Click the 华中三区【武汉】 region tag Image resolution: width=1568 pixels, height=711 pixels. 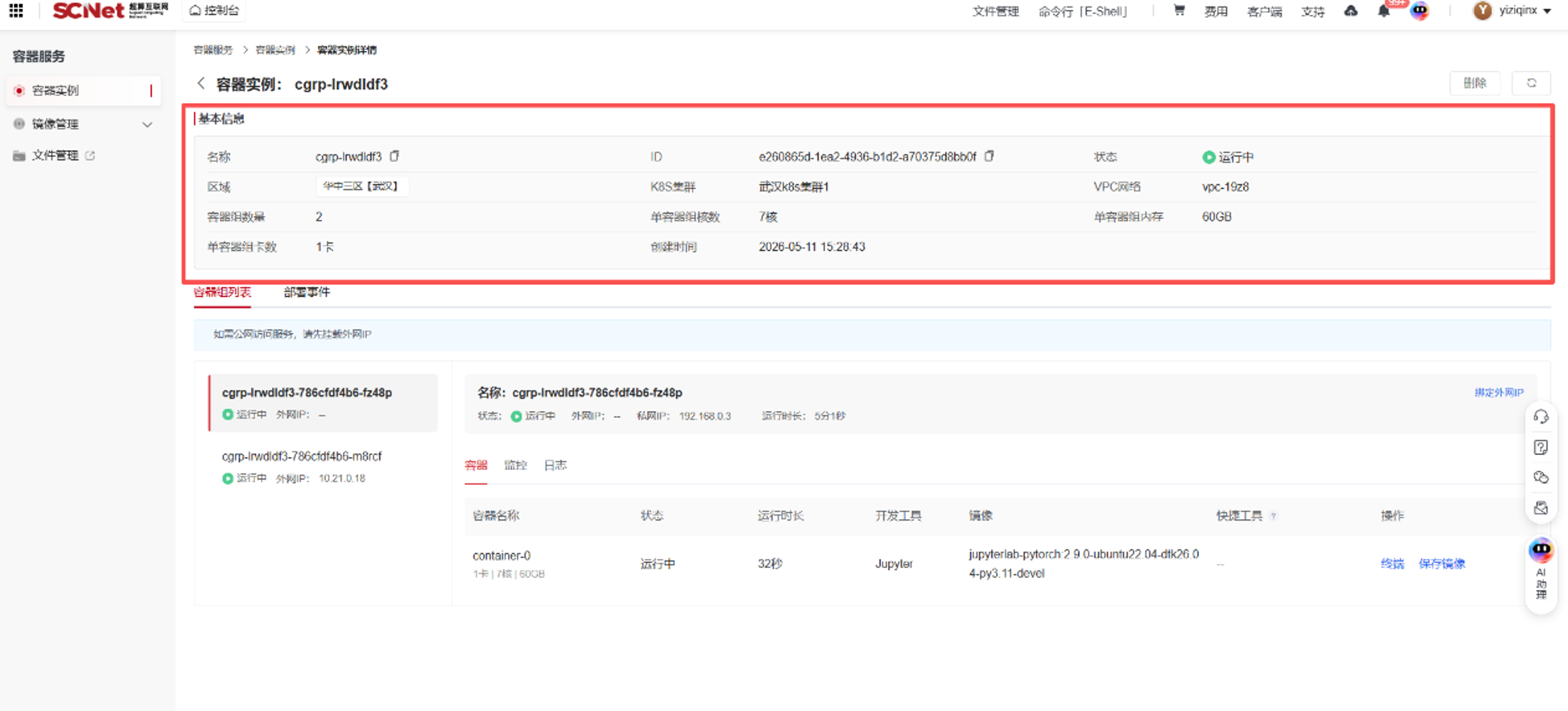coord(361,186)
